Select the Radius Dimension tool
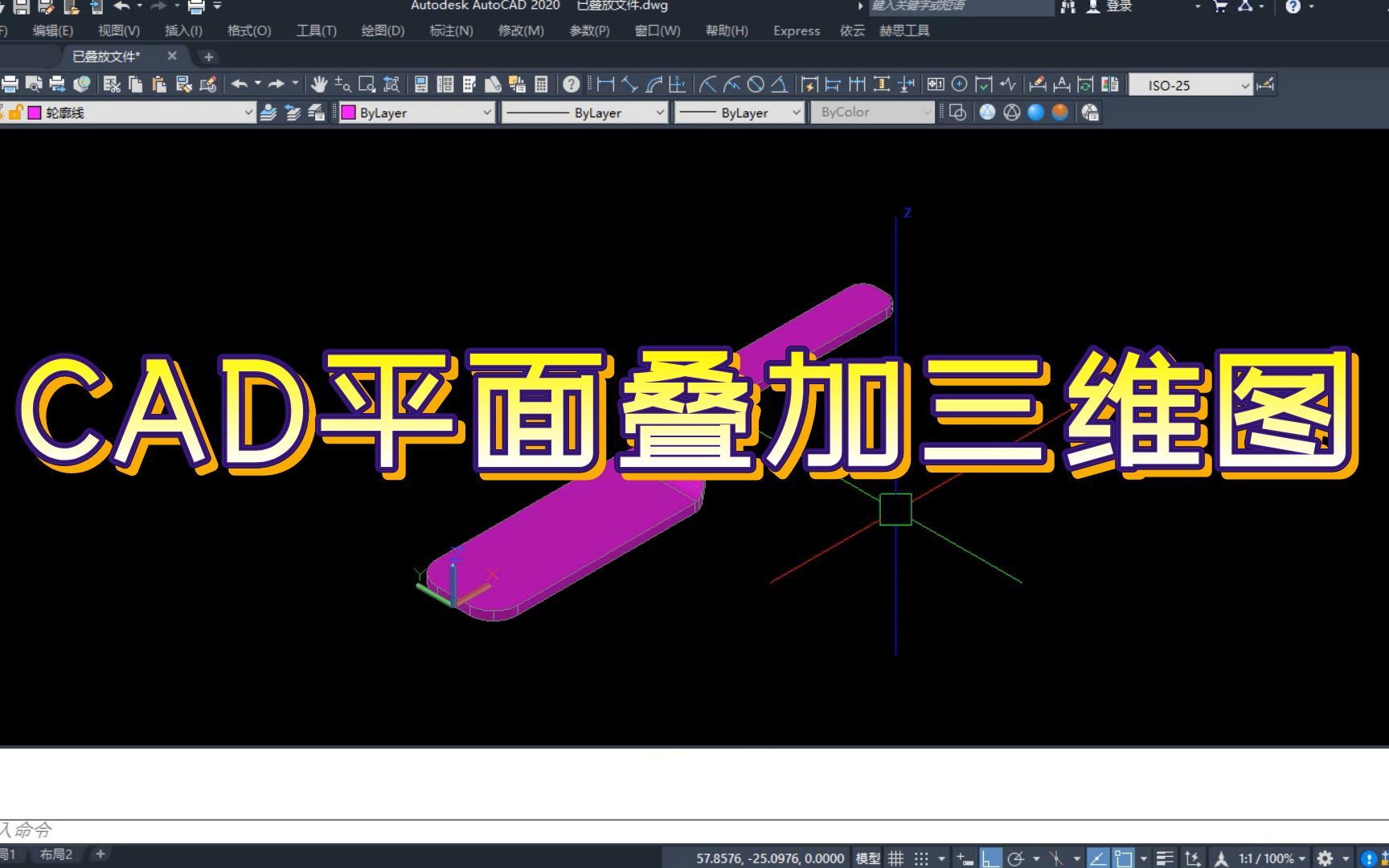Image resolution: width=1389 pixels, height=868 pixels. click(x=707, y=84)
